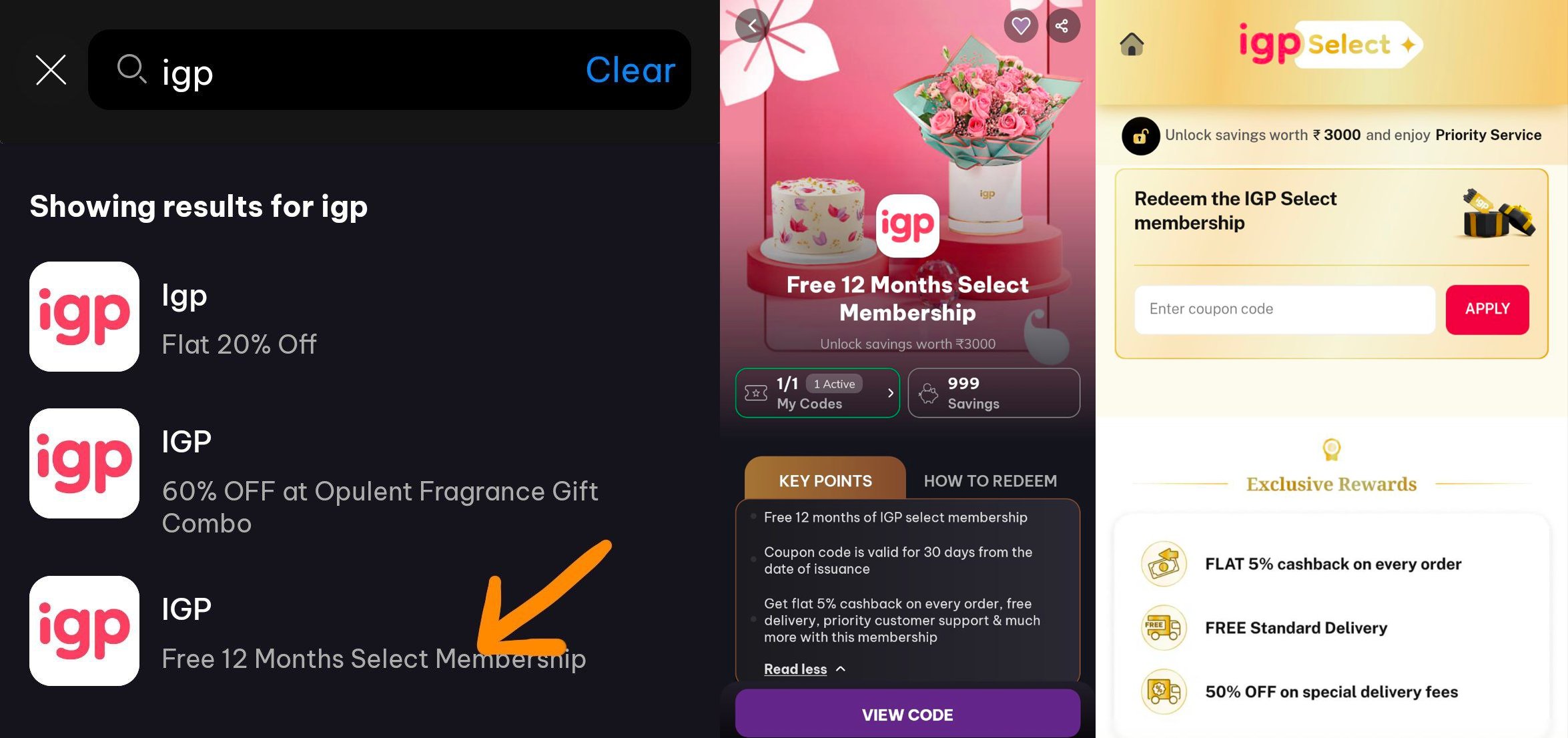The width and height of the screenshot is (1568, 738).
Task: Switch to the KEY POINTS tab
Action: click(825, 480)
